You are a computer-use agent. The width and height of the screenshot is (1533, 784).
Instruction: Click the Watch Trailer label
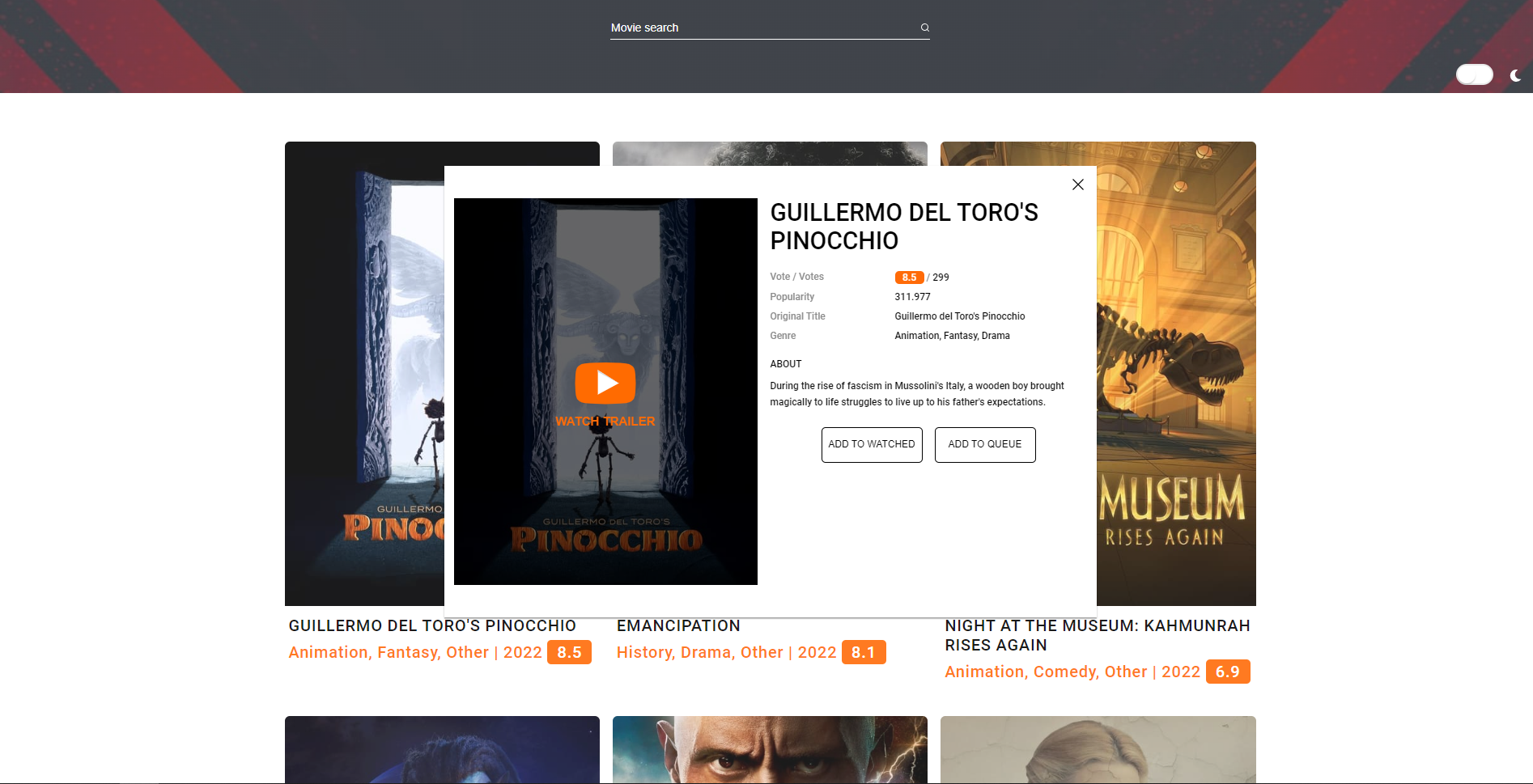(x=605, y=422)
